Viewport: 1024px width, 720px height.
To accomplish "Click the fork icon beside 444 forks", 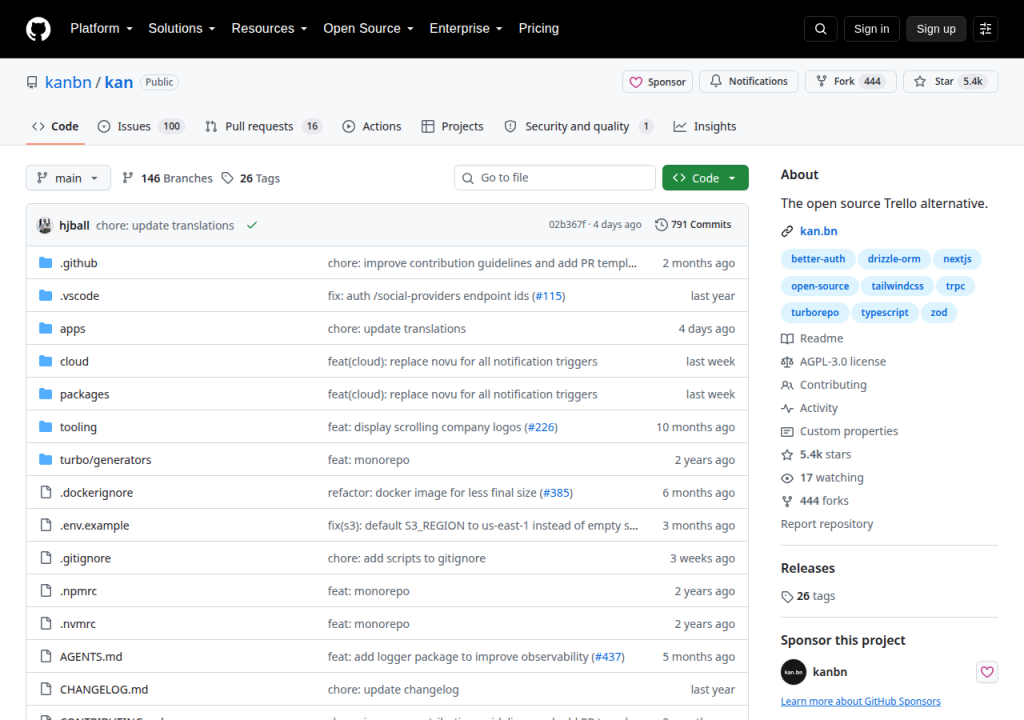I will (x=787, y=501).
